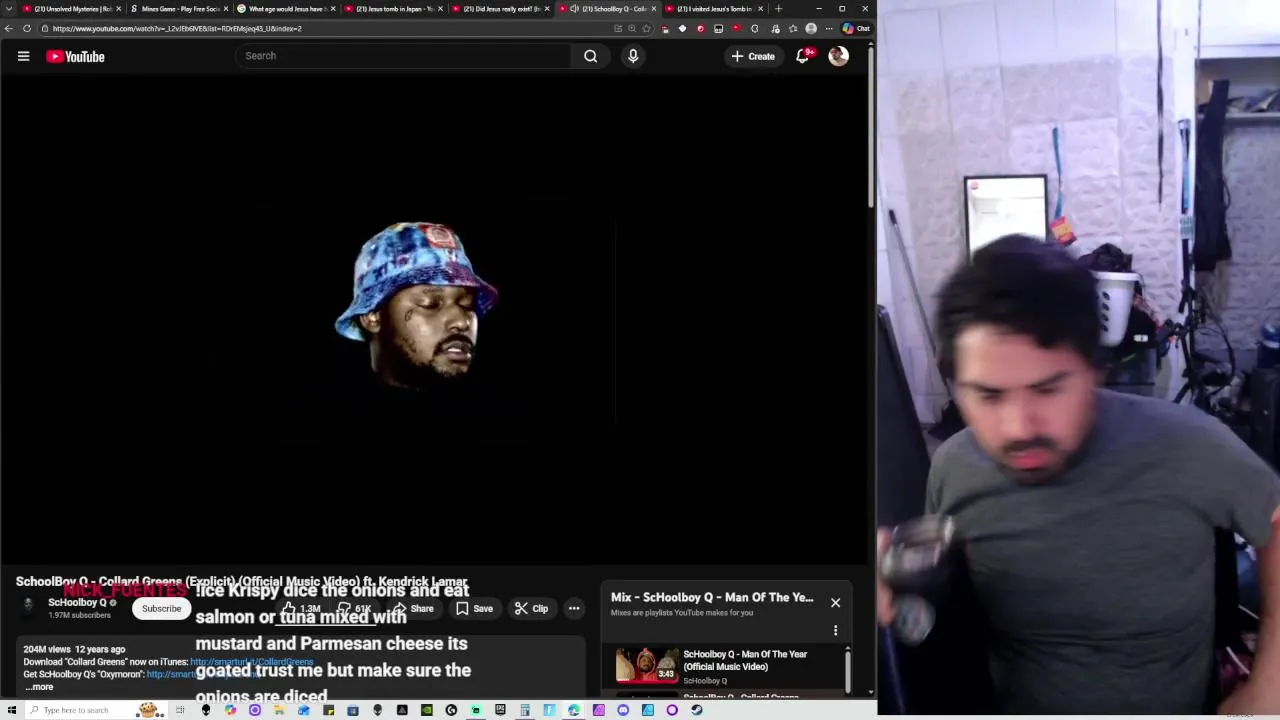
Task: Reload the page with refresh icon
Action: (27, 28)
